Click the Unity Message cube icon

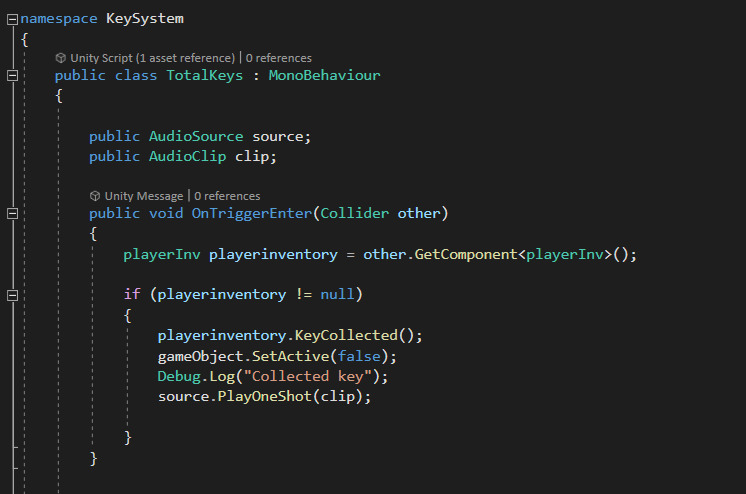click(x=95, y=196)
